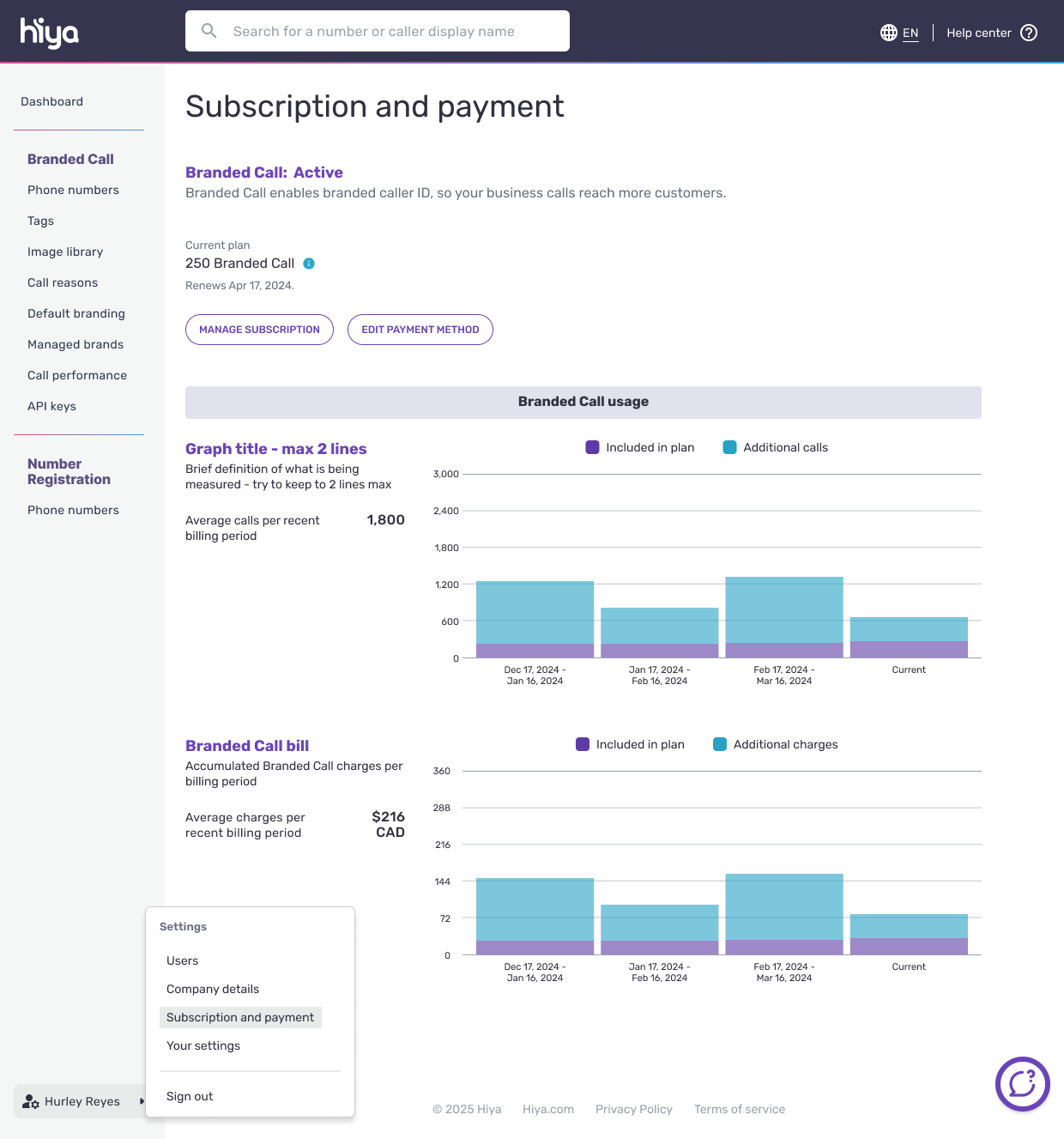Click the info icon beside 250 Branded Call

click(x=309, y=264)
